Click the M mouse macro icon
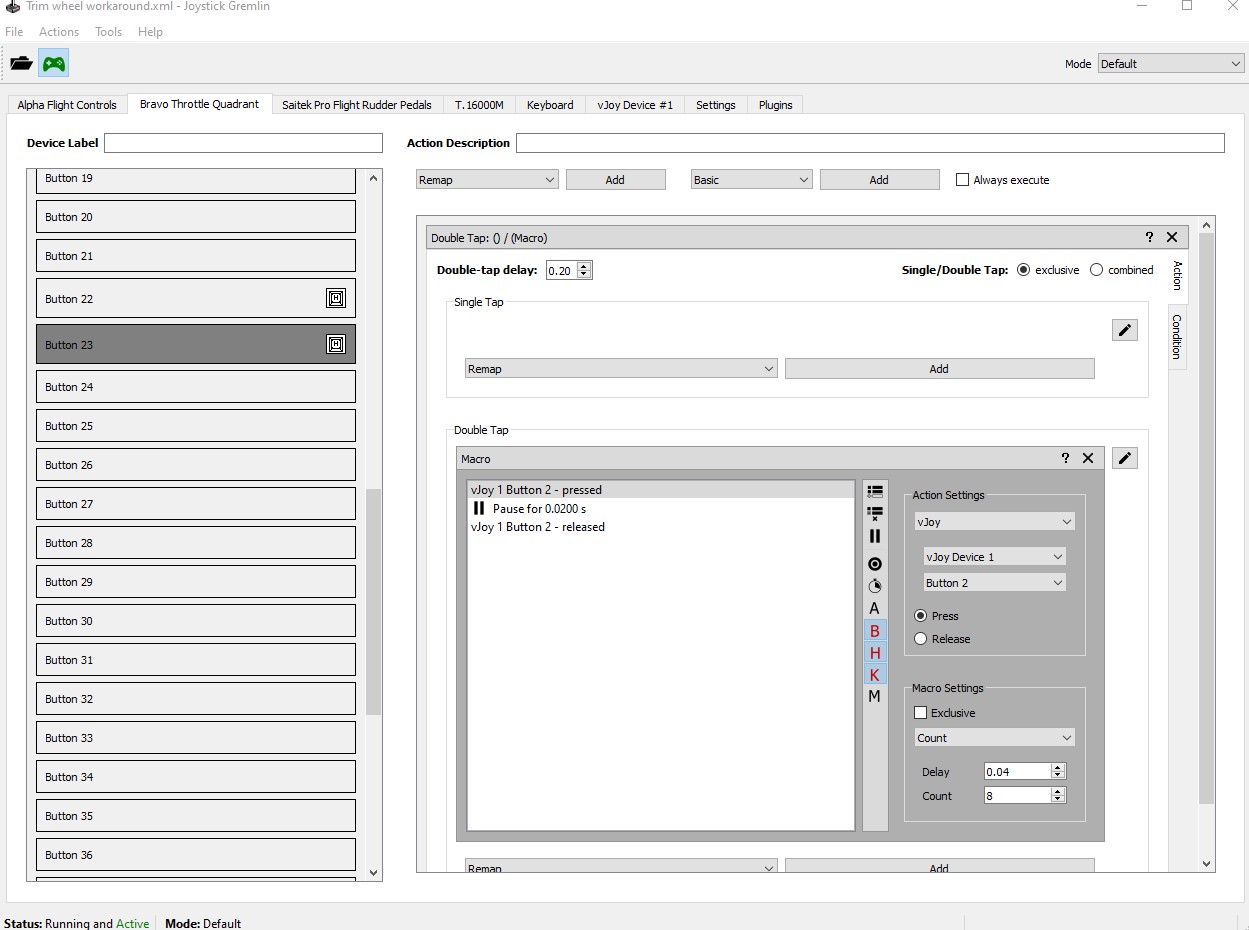Viewport: 1249px width, 930px height. pos(875,696)
